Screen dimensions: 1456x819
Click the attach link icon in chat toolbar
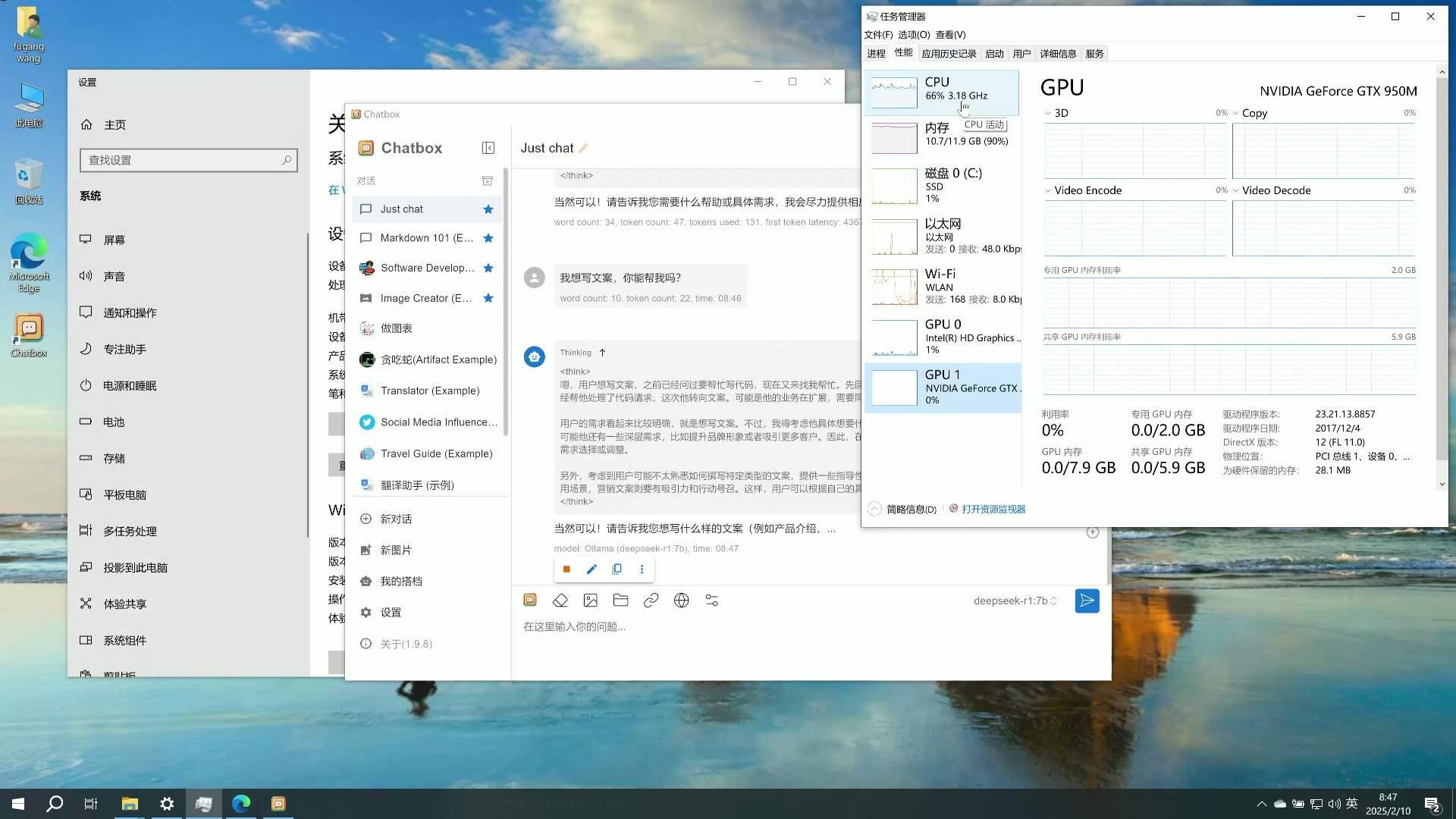pyautogui.click(x=651, y=601)
